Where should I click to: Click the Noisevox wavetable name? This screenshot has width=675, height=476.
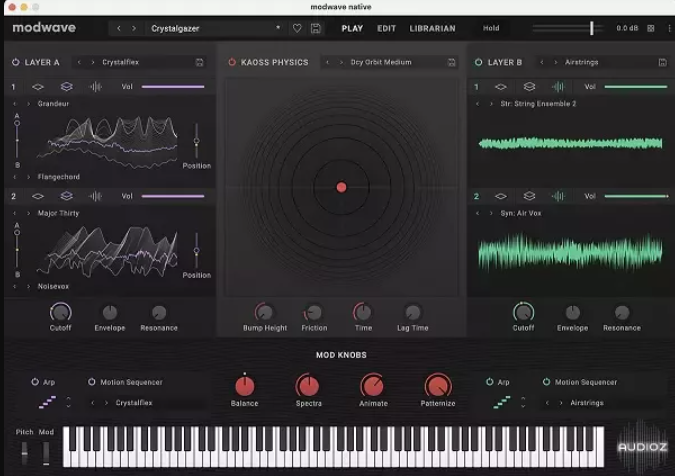click(x=53, y=286)
